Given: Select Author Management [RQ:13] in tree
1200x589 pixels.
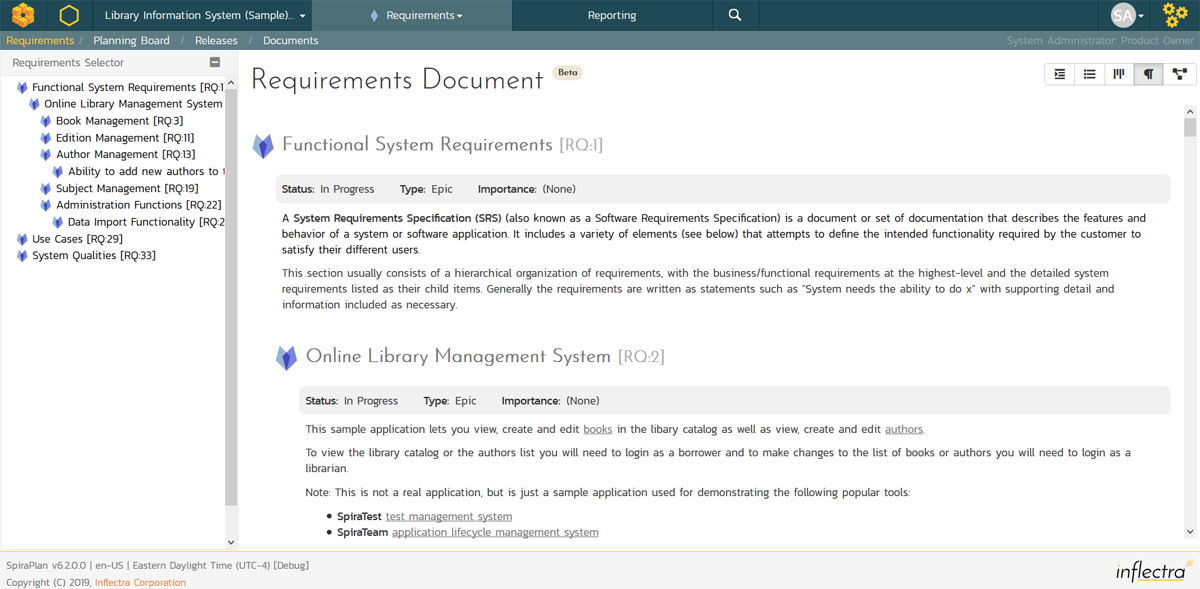Looking at the screenshot, I should pos(125,155).
